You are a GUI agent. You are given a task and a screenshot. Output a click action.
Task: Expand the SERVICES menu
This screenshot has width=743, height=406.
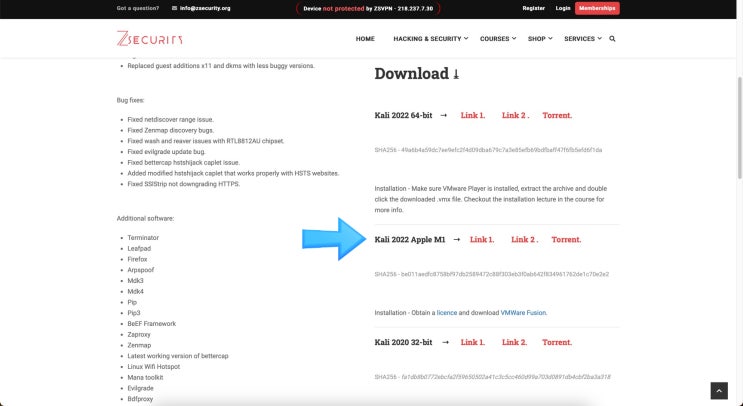coord(582,39)
